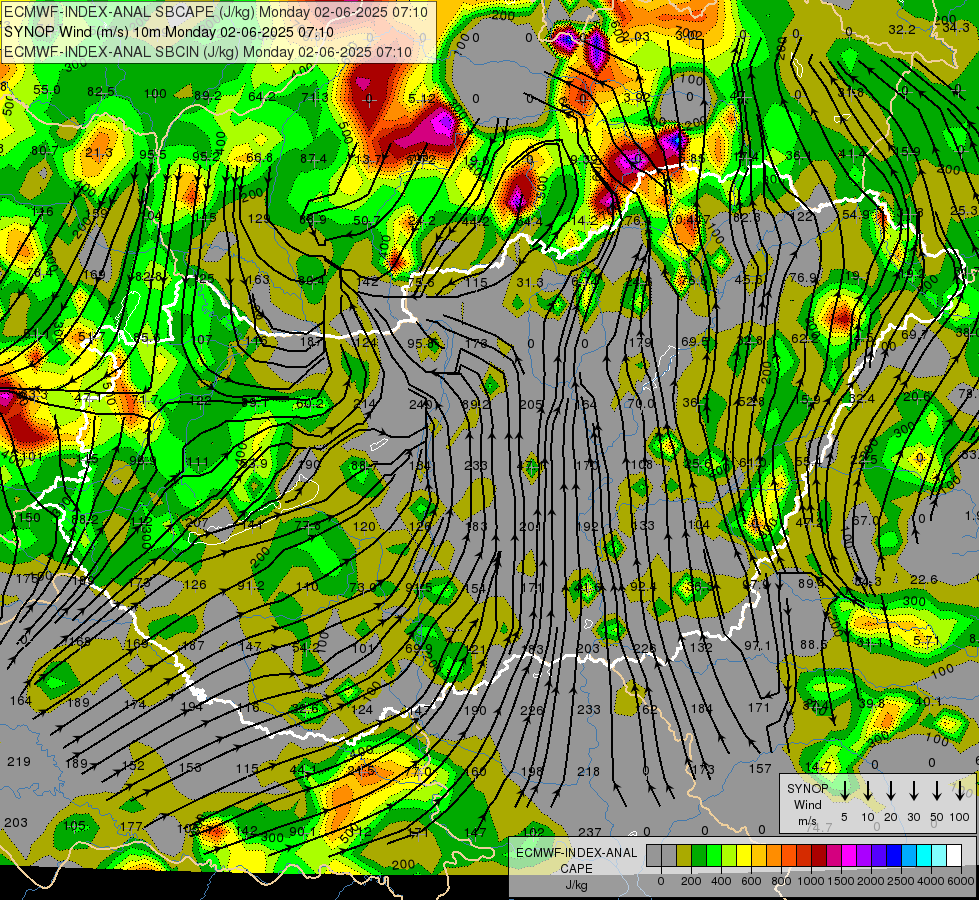Screen dimensions: 979x900
Task: Click the wind arrow above 5 in legend
Action: [845, 790]
